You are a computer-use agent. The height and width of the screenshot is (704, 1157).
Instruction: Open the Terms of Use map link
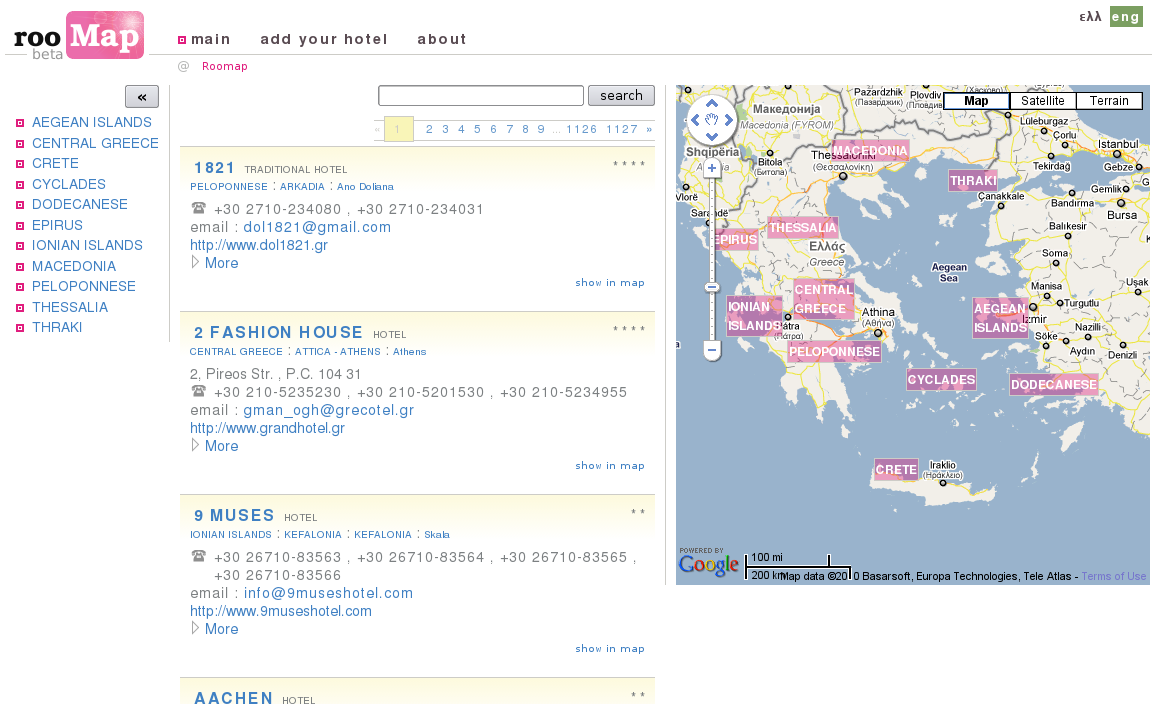[x=1114, y=576]
